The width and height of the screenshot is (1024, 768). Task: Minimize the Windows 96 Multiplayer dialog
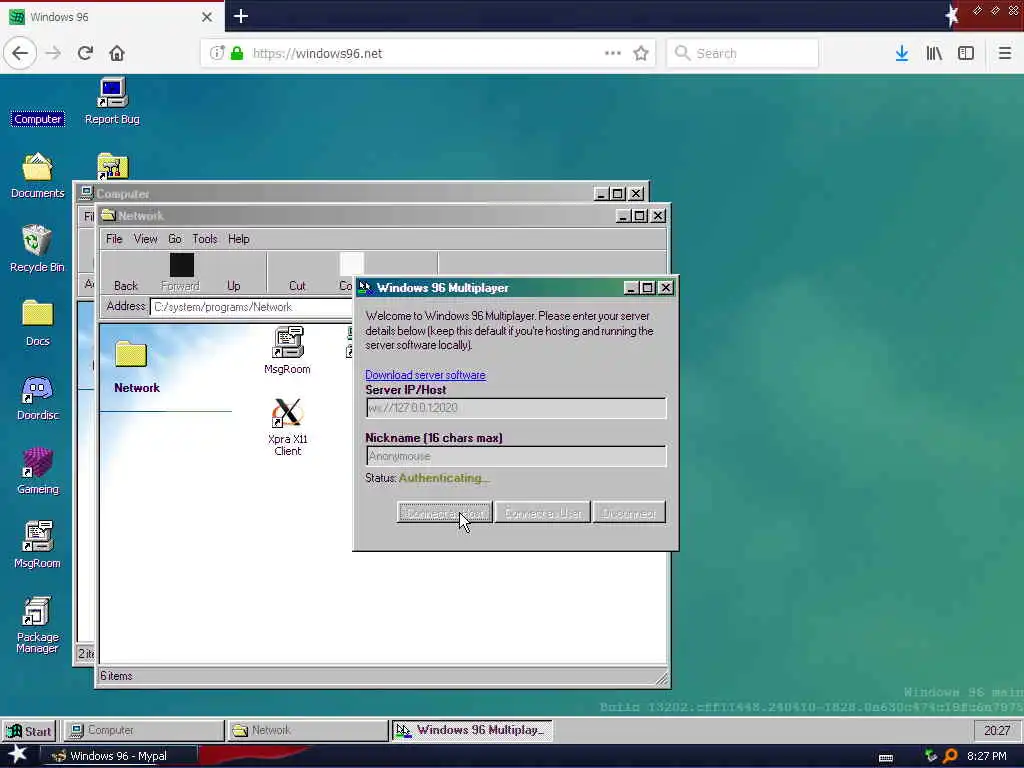click(630, 288)
